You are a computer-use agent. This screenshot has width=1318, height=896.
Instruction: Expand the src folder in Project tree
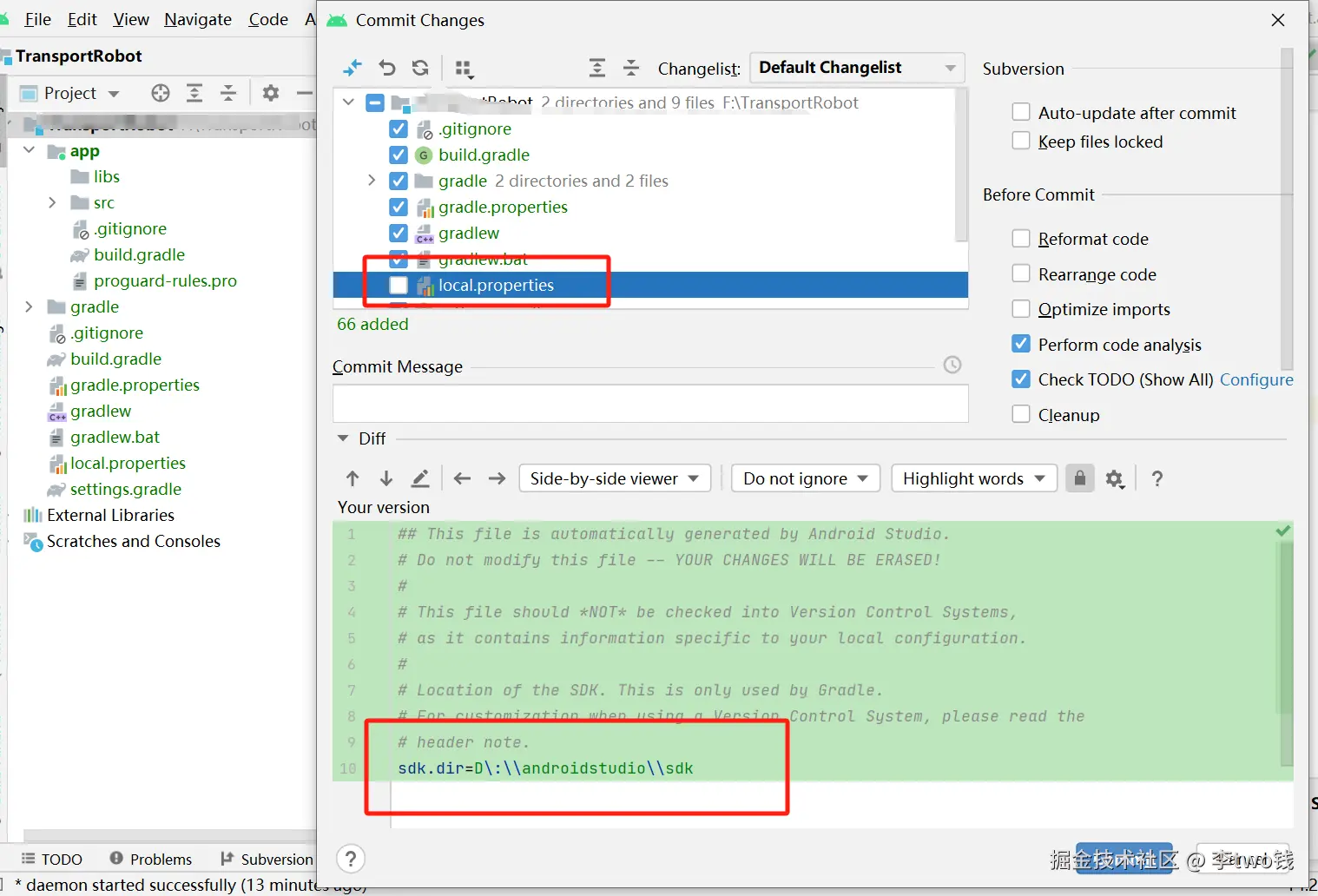(x=52, y=202)
